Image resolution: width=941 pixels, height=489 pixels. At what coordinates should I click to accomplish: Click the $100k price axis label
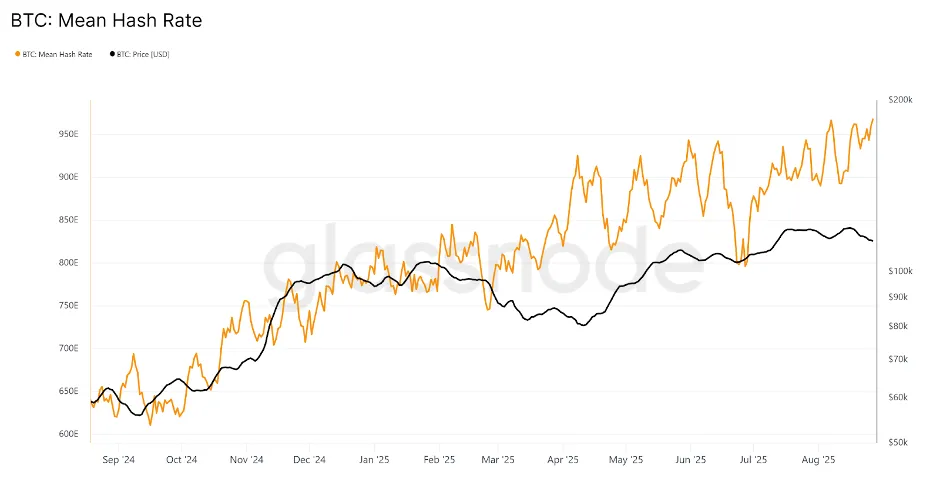tap(900, 271)
